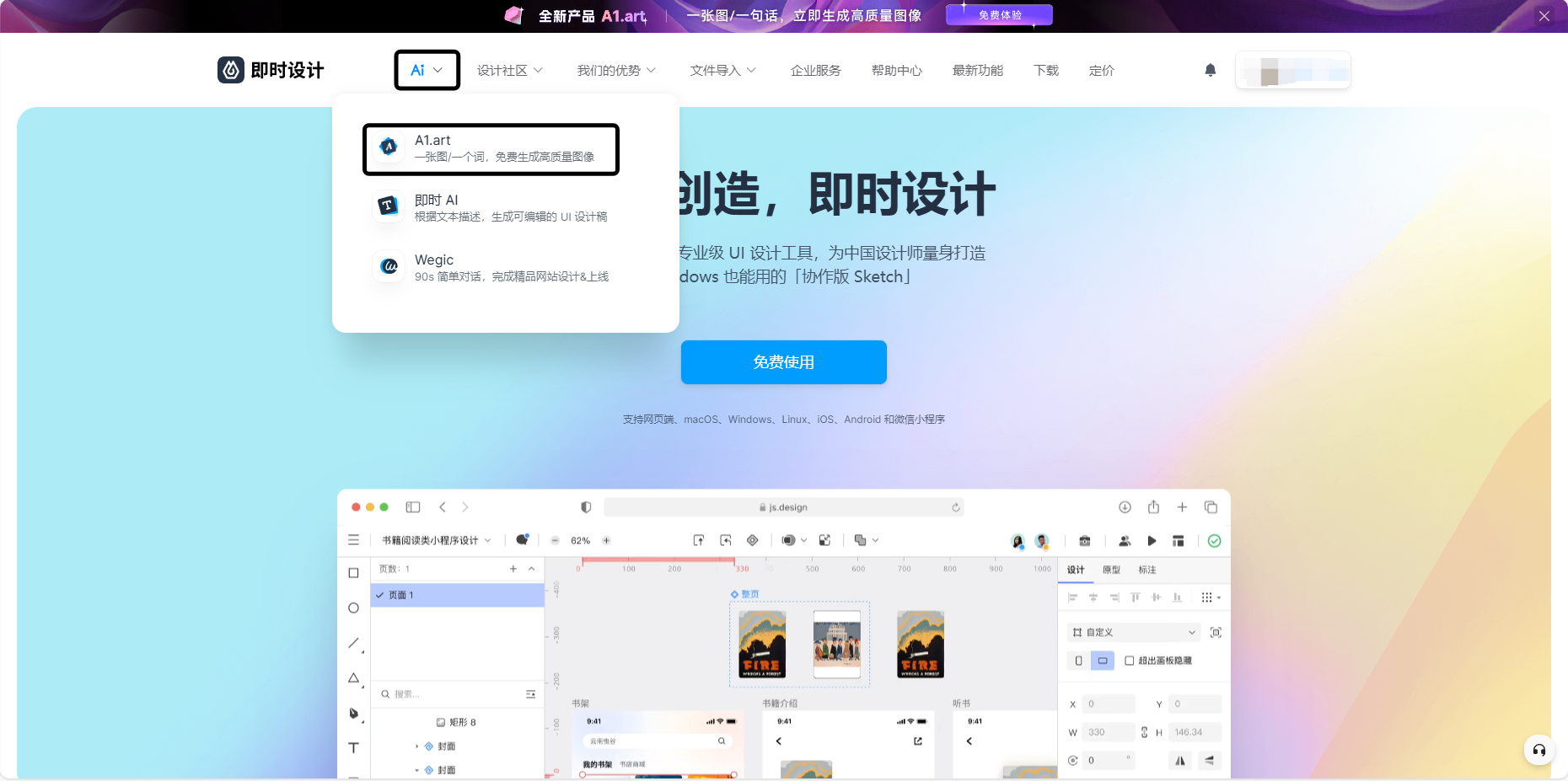Select the Ellipse tool
The height and width of the screenshot is (781, 1568).
coord(353,608)
